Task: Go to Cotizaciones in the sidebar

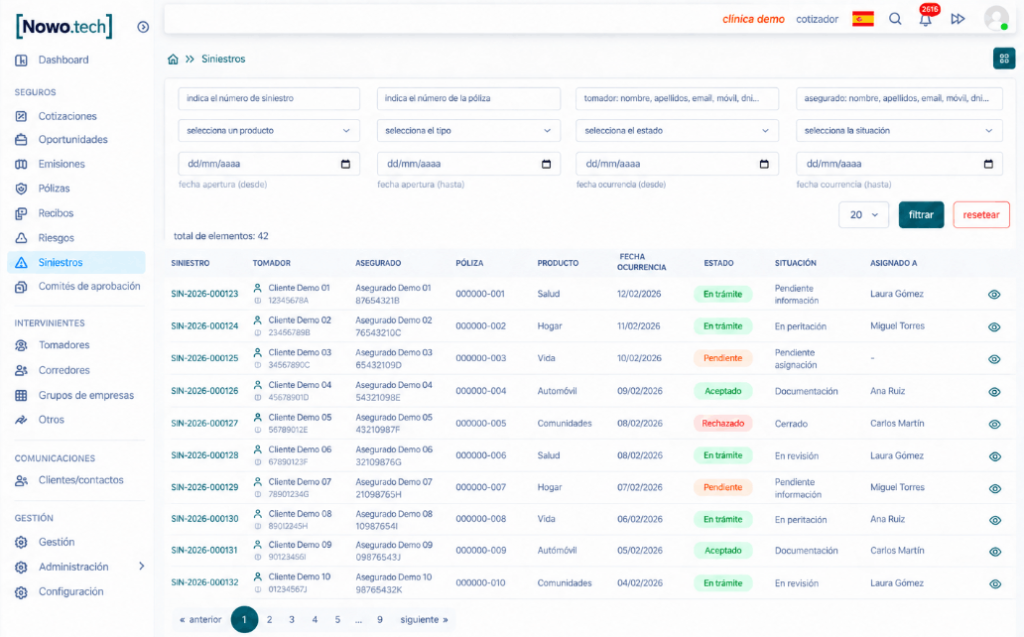Action: pyautogui.click(x=67, y=116)
